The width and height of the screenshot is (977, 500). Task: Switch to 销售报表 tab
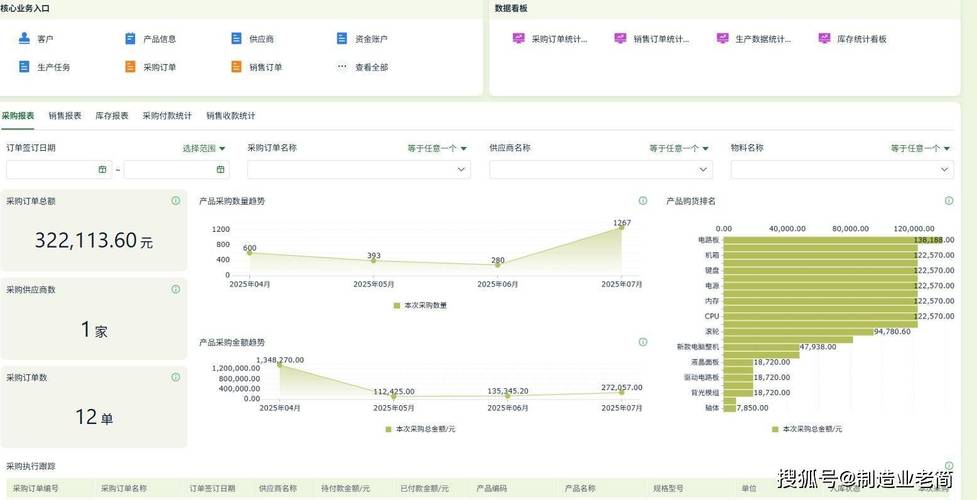[65, 115]
